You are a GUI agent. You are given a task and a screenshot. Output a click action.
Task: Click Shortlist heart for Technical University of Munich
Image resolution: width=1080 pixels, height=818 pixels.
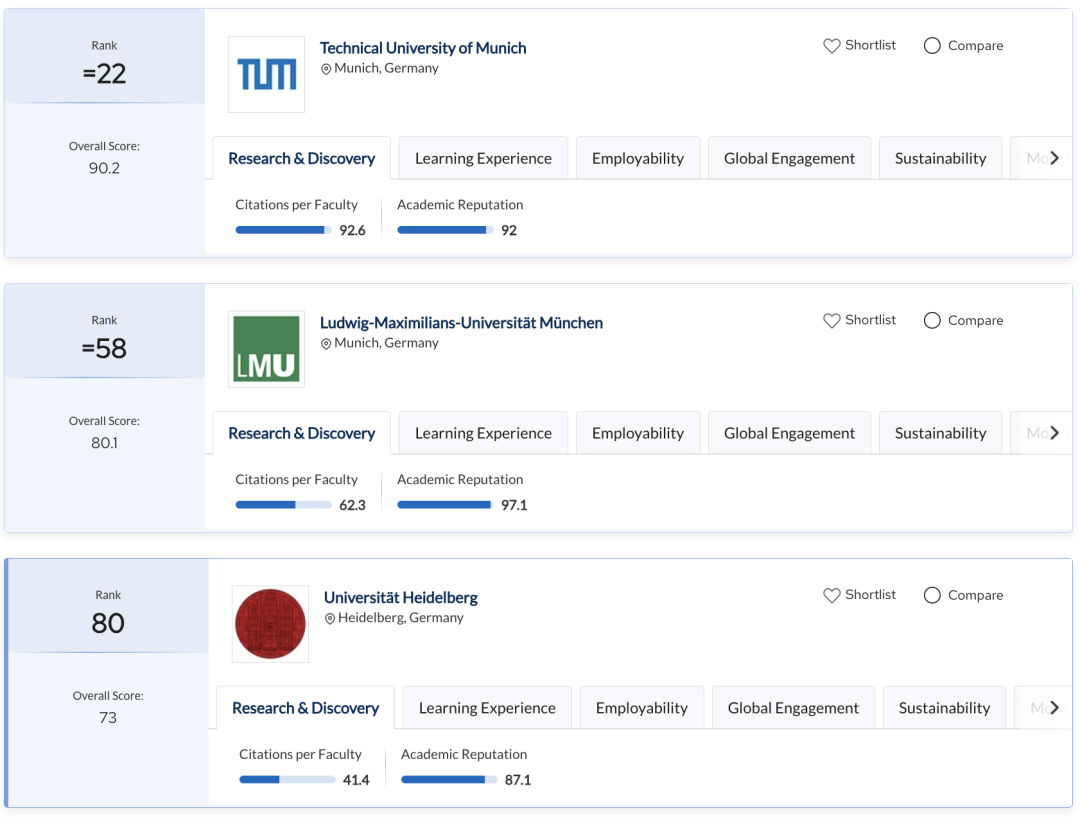[831, 46]
